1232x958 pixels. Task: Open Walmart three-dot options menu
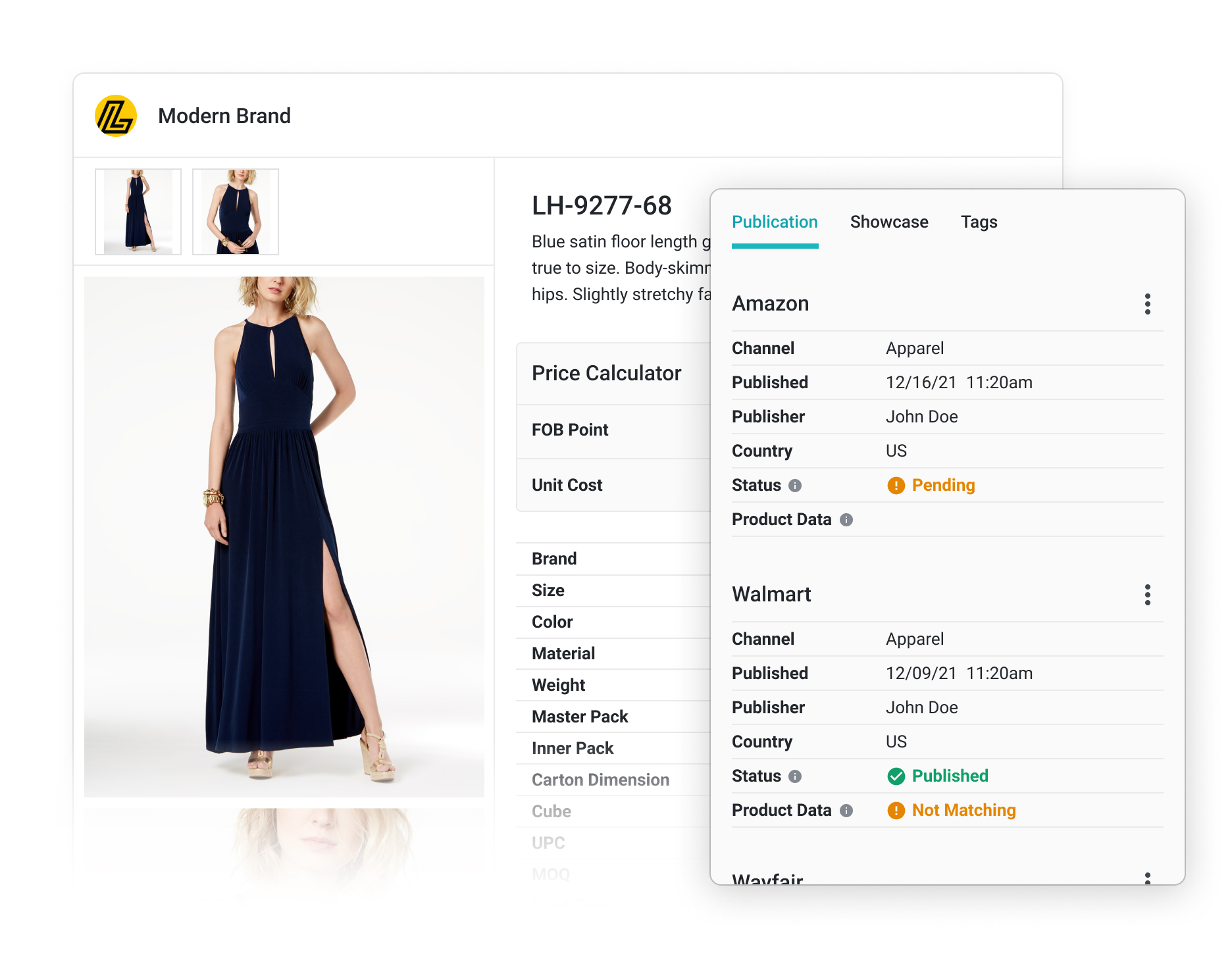[x=1147, y=595]
